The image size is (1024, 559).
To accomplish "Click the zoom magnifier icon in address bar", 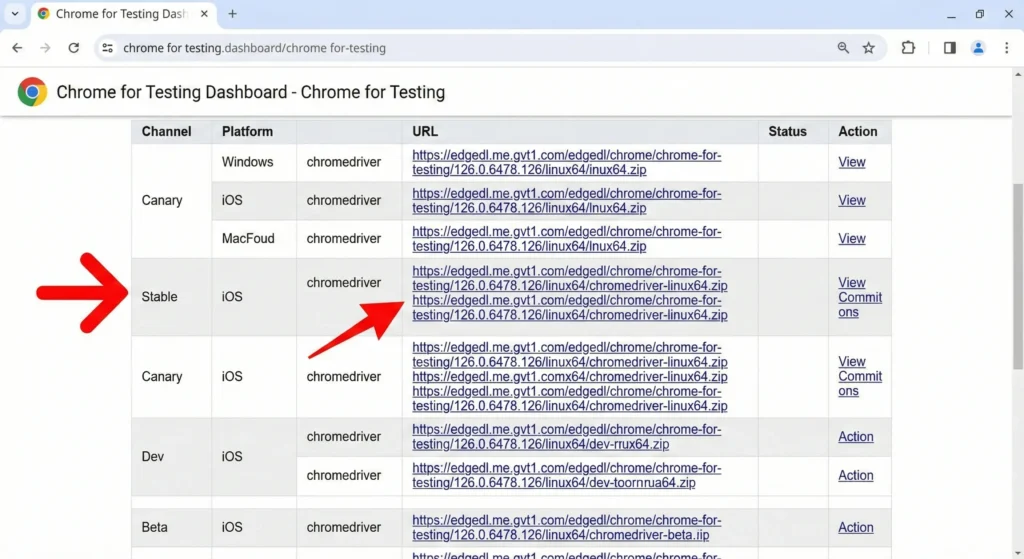I will [x=843, y=48].
